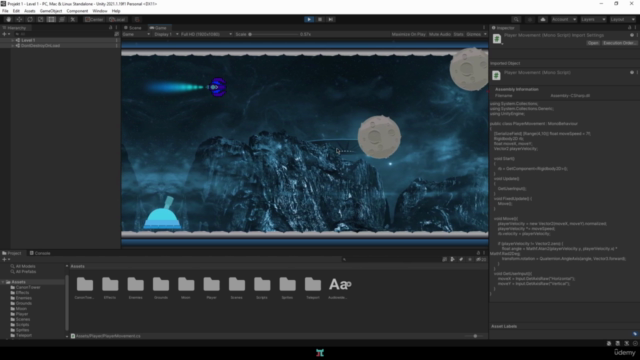Toggle the Local handle rotation button

pos(117,19)
